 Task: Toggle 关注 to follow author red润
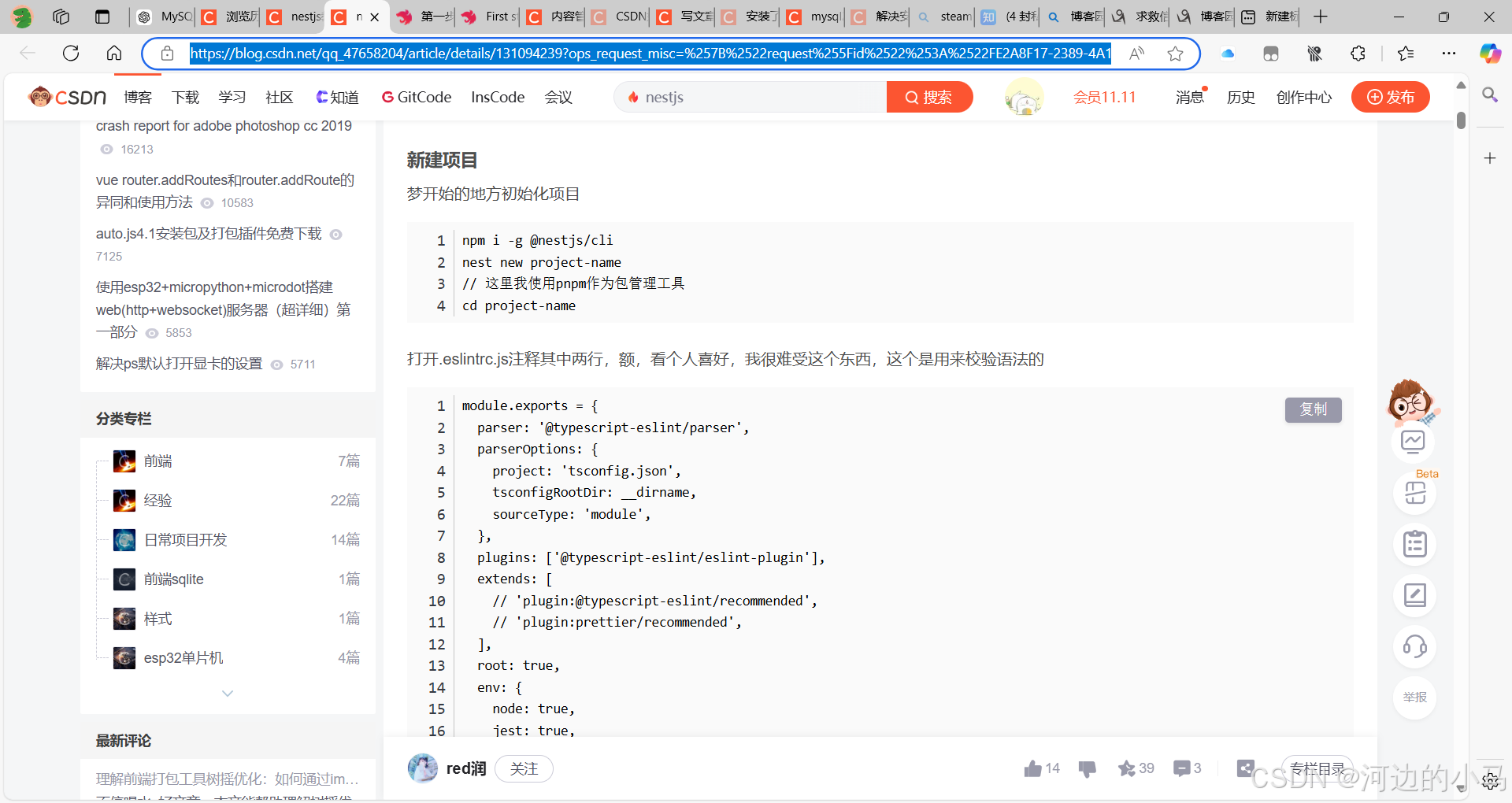point(523,768)
